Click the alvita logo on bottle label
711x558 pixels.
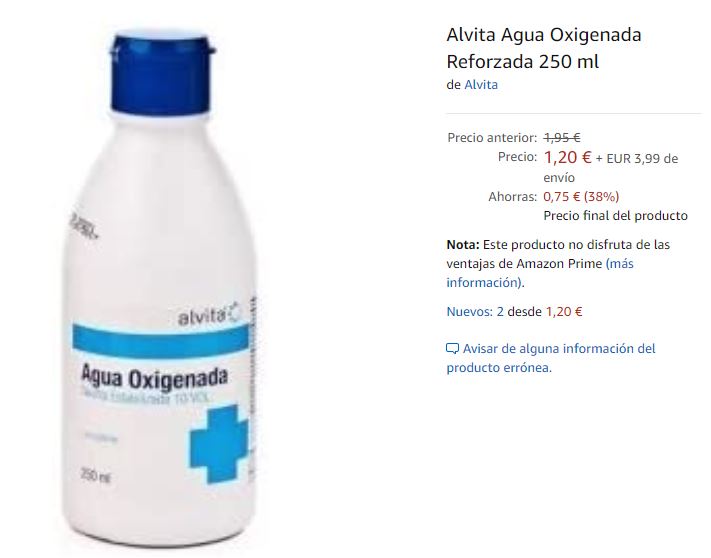point(210,315)
